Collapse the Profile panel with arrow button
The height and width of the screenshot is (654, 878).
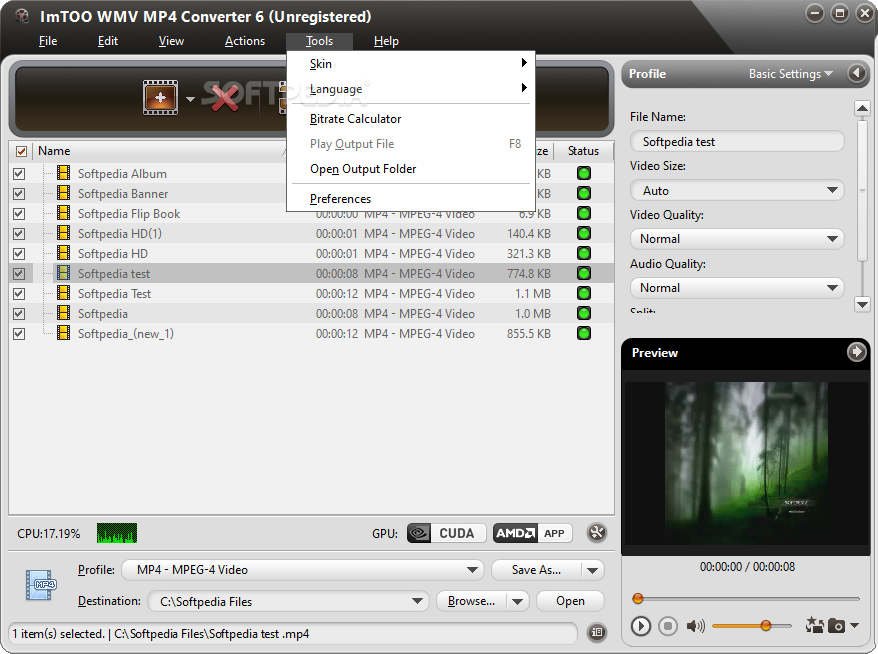tap(857, 73)
